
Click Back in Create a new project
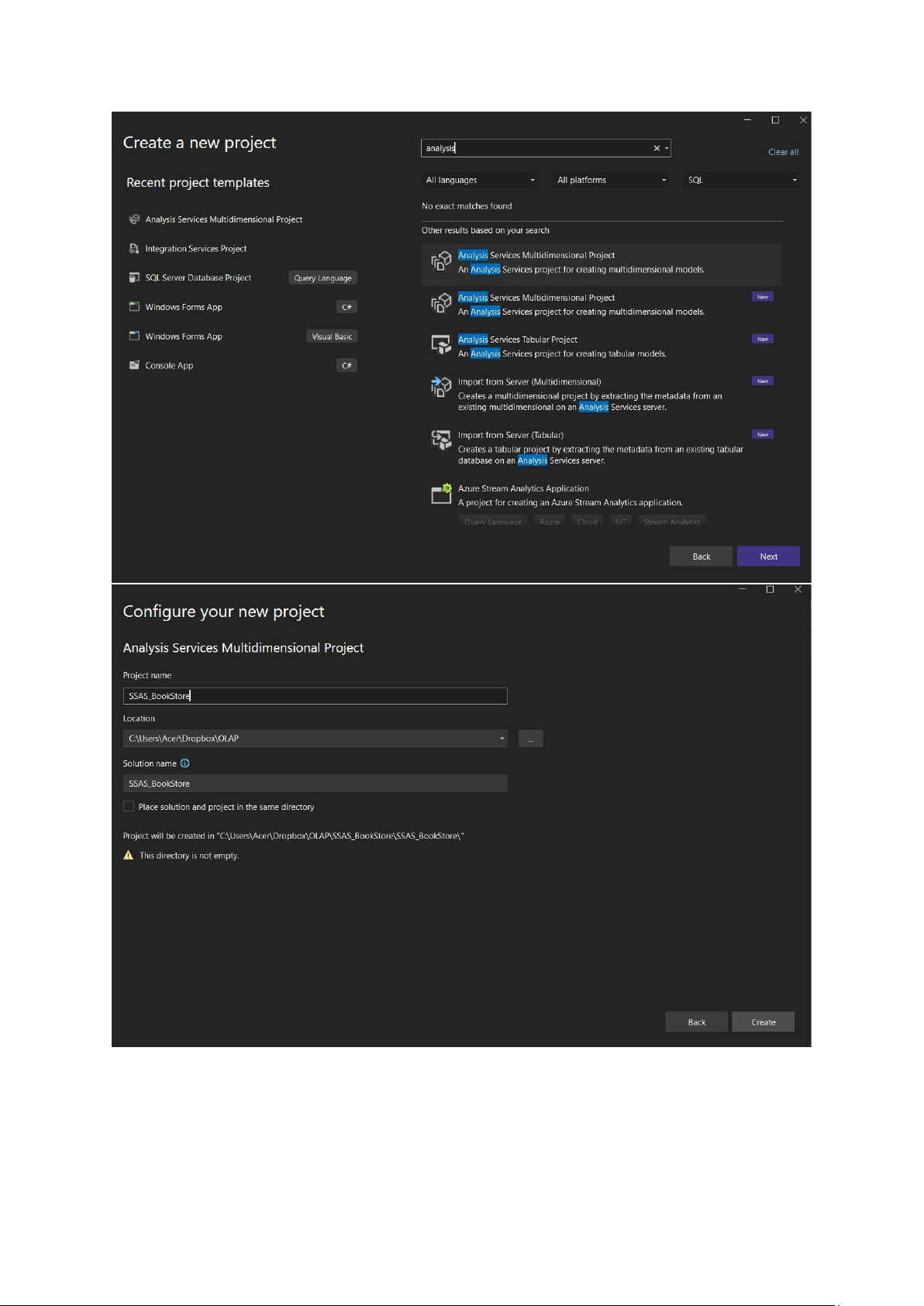[701, 557]
